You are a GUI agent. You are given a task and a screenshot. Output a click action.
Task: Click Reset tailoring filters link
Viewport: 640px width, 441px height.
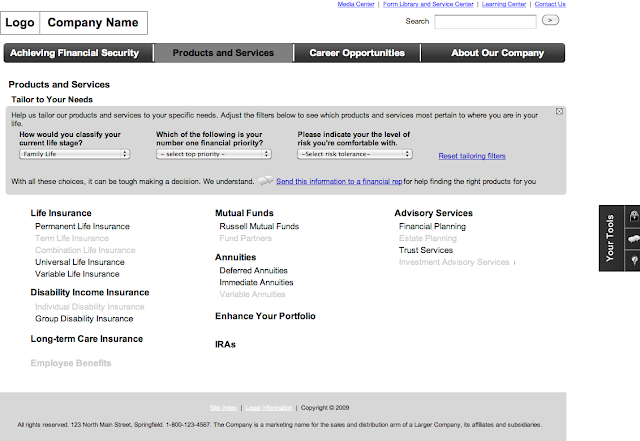point(472,156)
